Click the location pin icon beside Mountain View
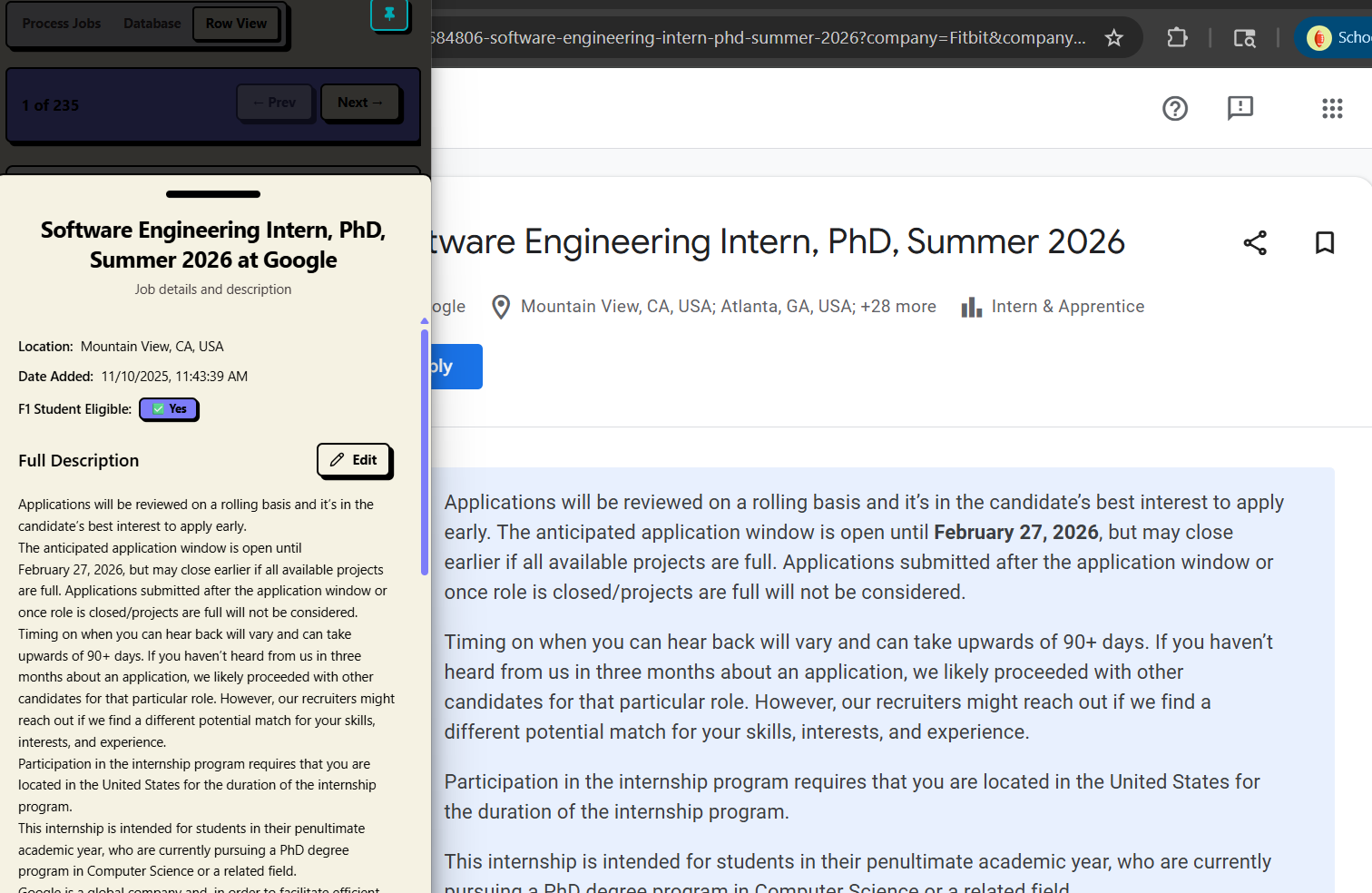 500,308
